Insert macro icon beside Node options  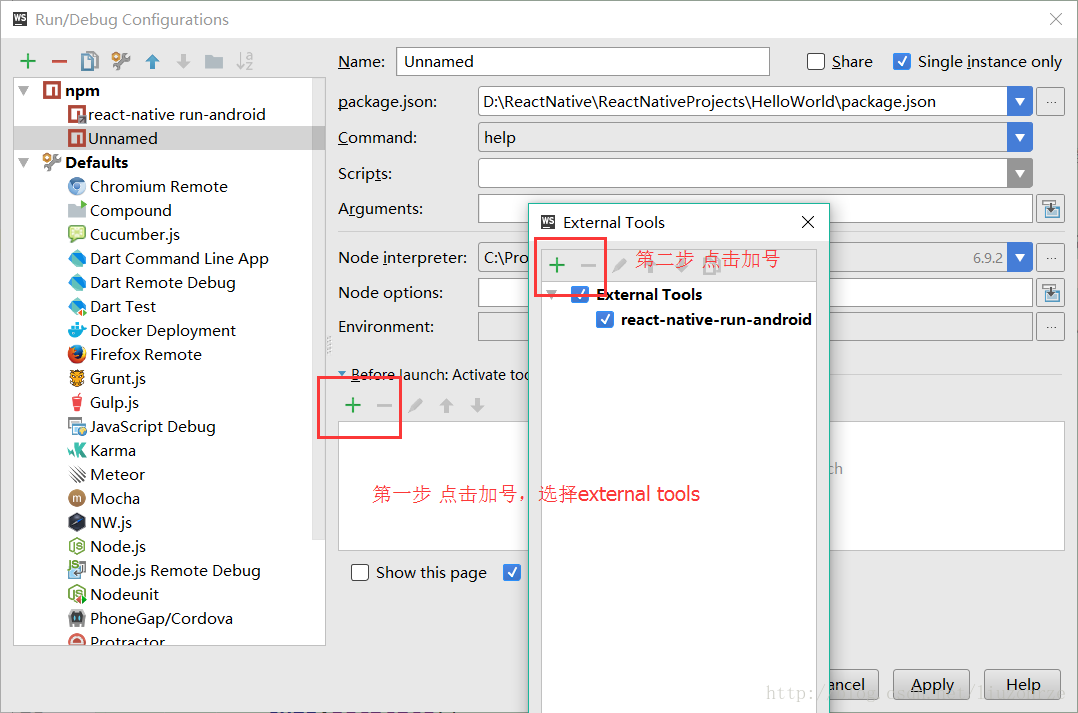(x=1051, y=293)
